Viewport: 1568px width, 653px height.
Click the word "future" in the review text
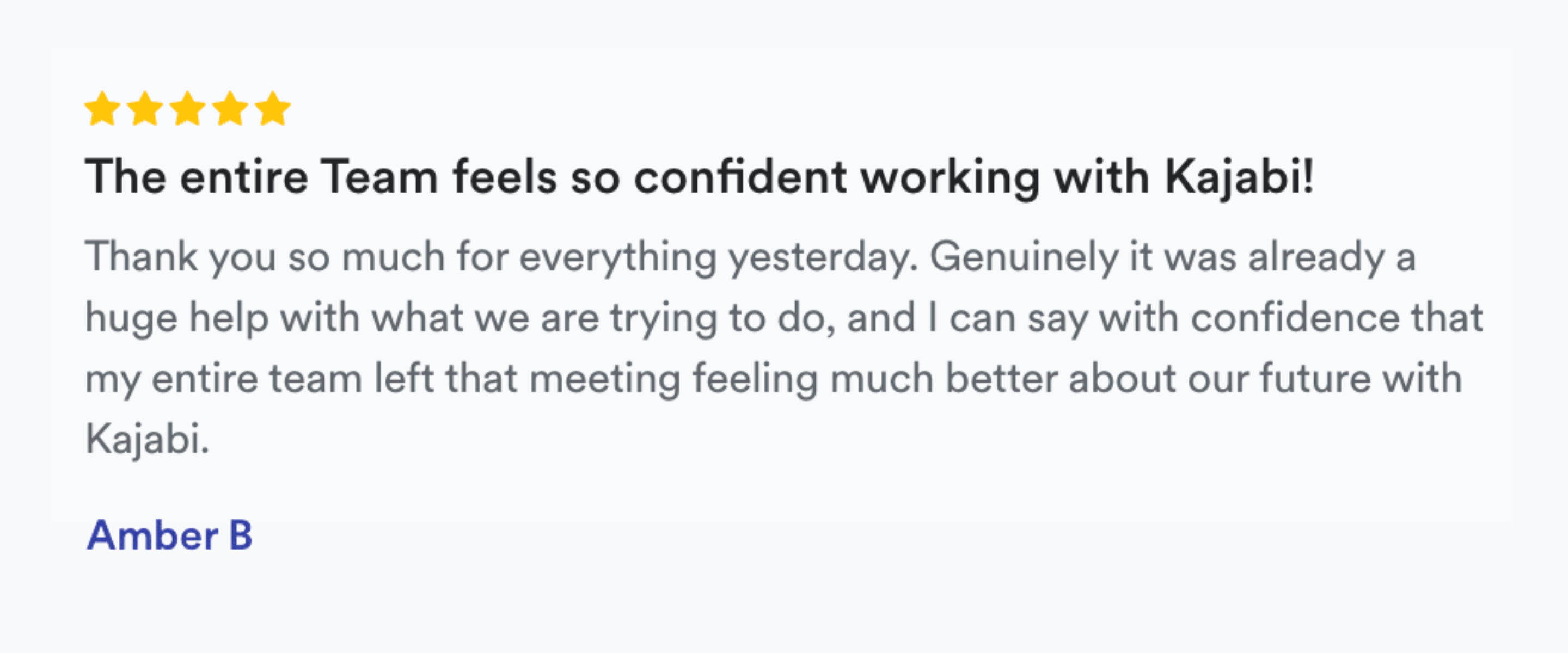pyautogui.click(x=1315, y=379)
